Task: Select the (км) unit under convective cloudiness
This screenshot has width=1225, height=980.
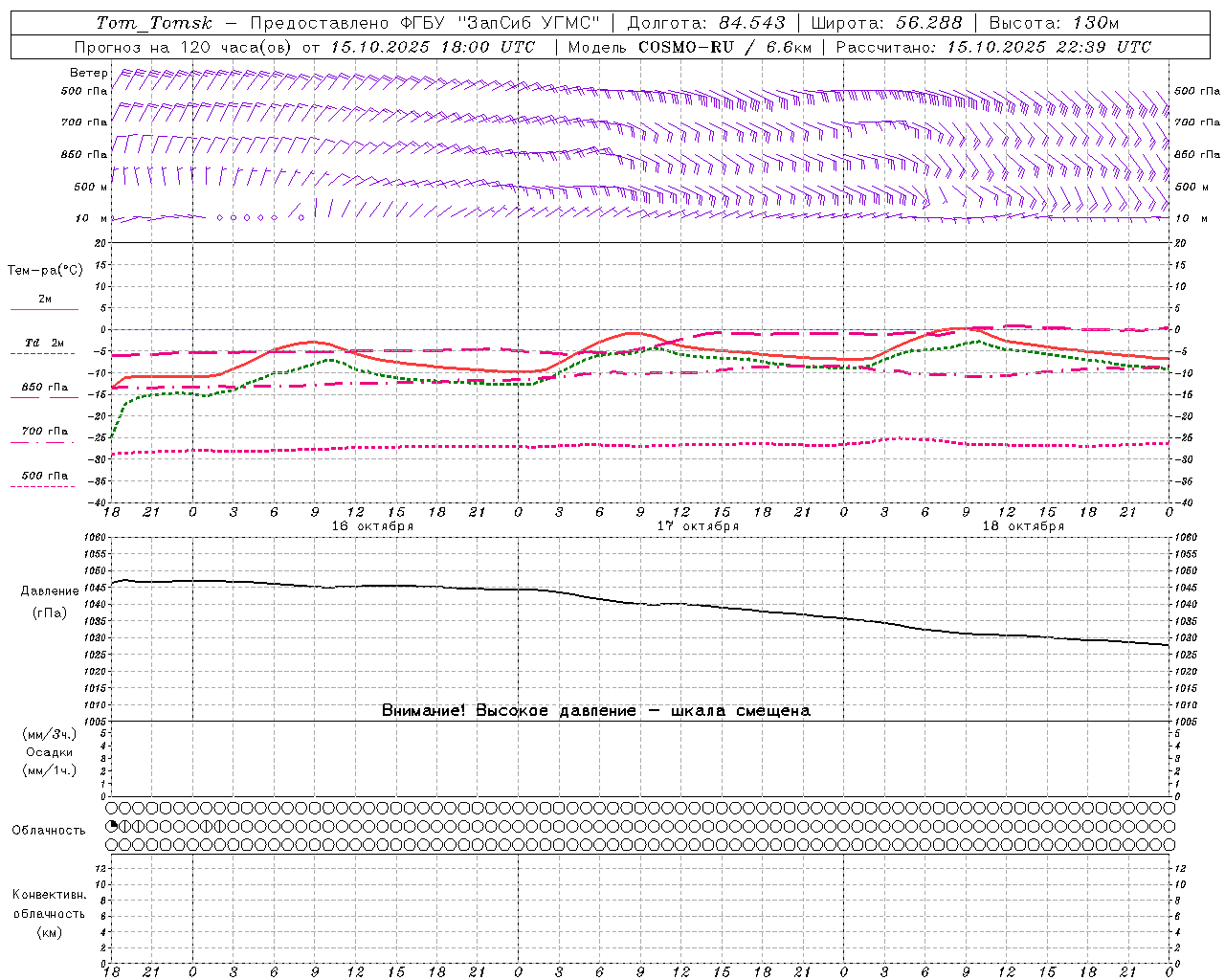Action: (49, 932)
